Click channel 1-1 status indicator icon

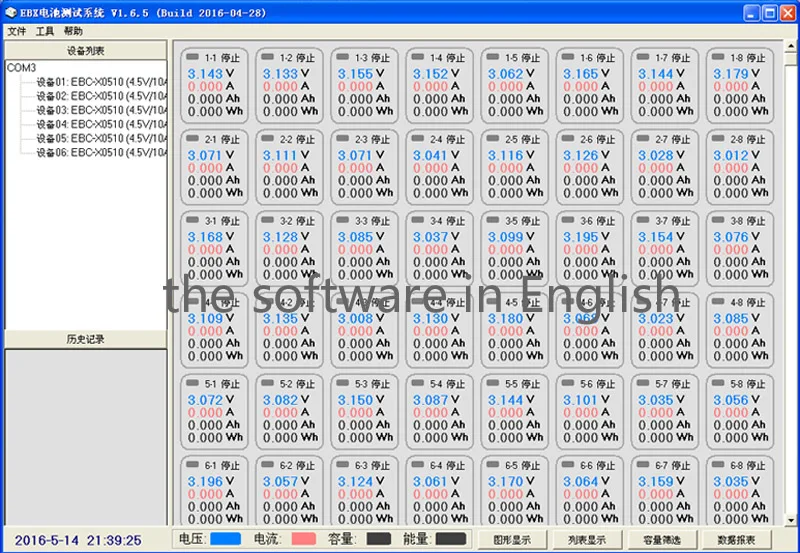coord(192,57)
